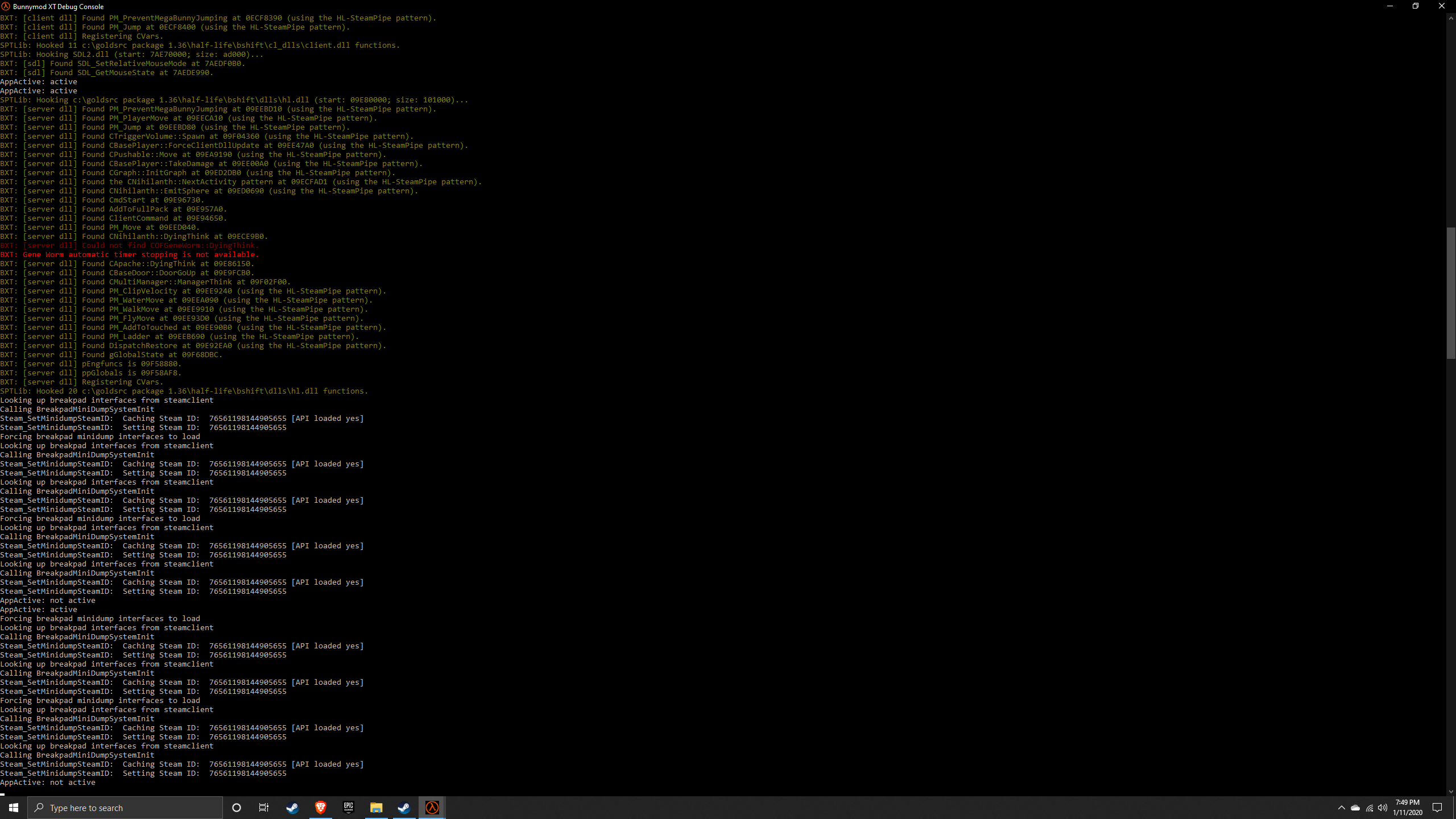Viewport: 1456px width, 819px height.
Task: Click the console scrollbar thumb
Action: [1451, 293]
